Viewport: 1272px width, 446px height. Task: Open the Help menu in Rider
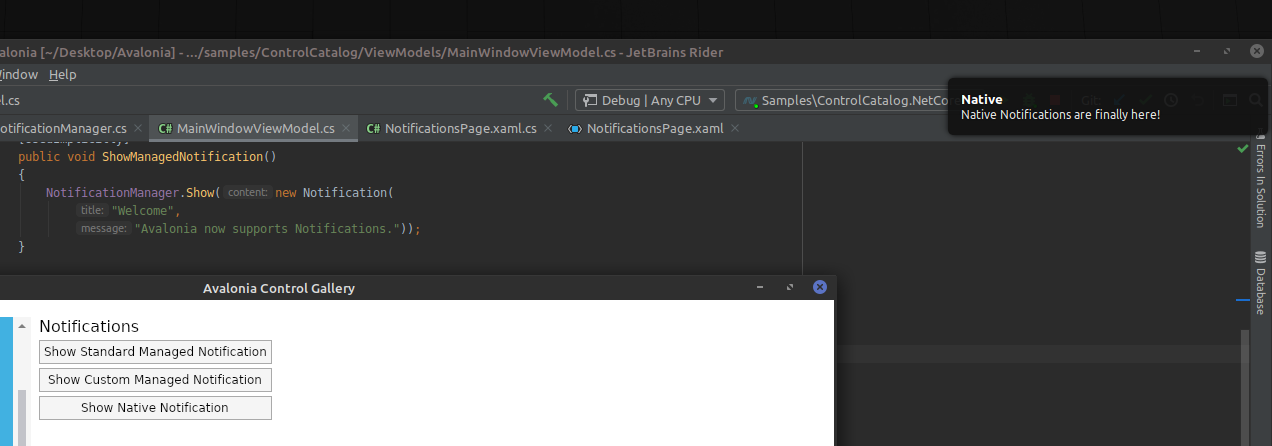[x=62, y=75]
